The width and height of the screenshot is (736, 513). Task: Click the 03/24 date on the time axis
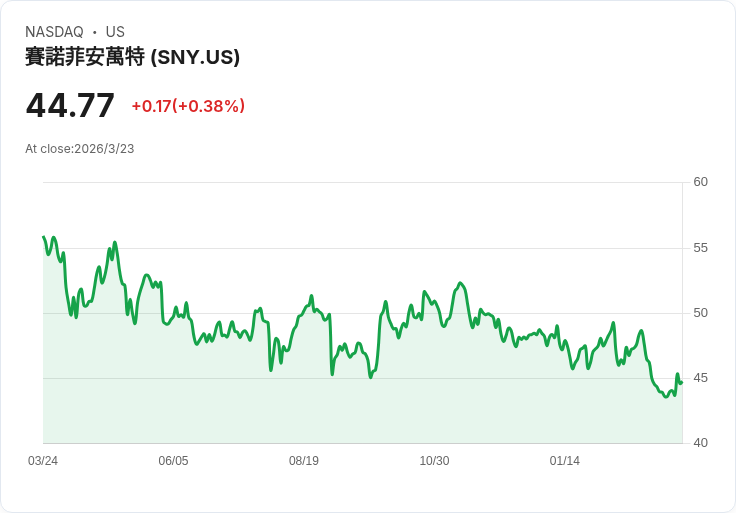coord(43,461)
